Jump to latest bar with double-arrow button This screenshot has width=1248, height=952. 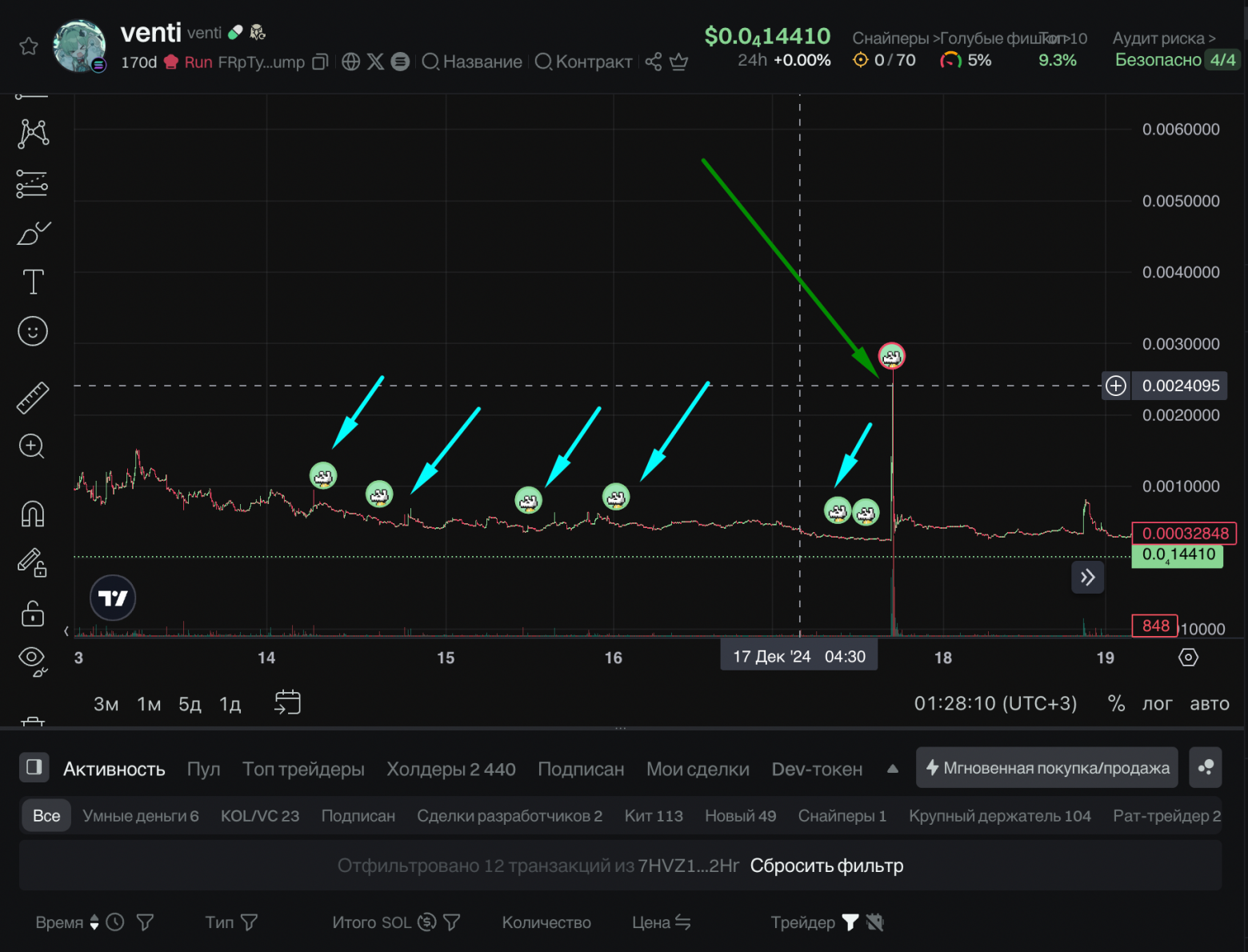pyautogui.click(x=1088, y=577)
